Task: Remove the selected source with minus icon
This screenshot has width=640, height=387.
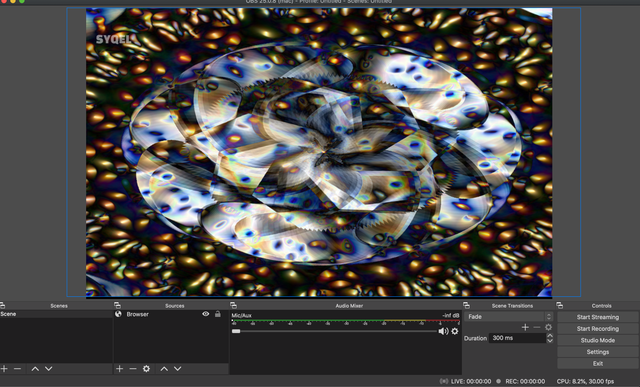Action: [x=133, y=369]
